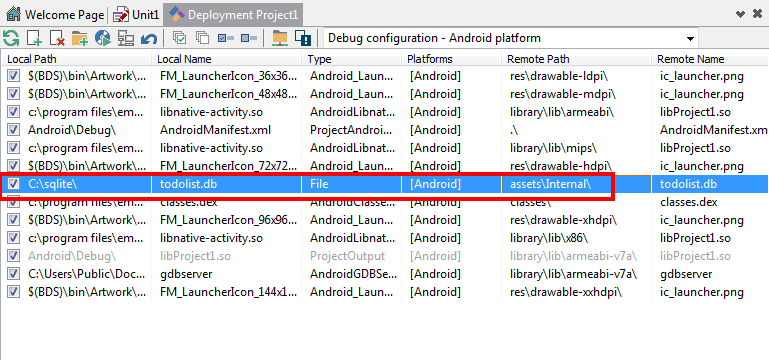Toggle checkbox for greyed libProject1.so ProjectOutput row

click(14, 256)
